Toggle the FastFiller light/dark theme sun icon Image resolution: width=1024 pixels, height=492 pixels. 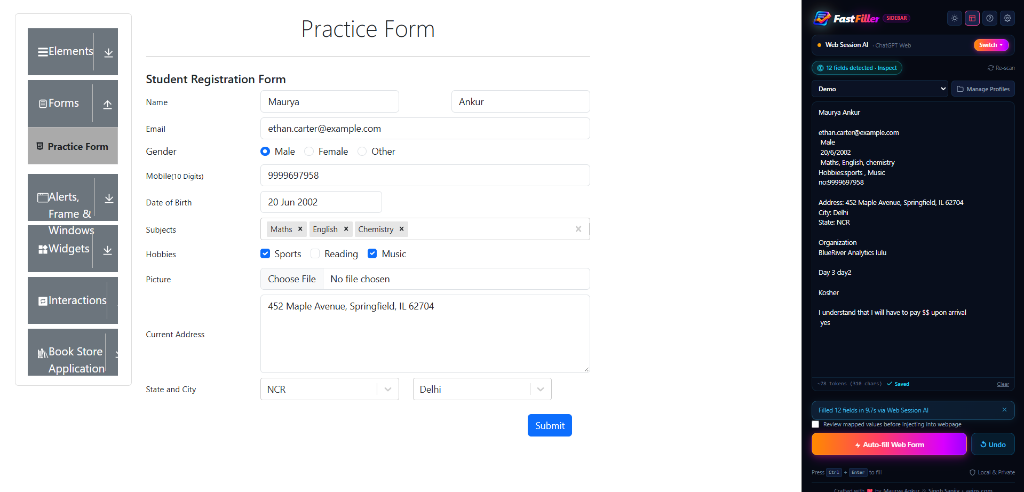click(x=955, y=18)
